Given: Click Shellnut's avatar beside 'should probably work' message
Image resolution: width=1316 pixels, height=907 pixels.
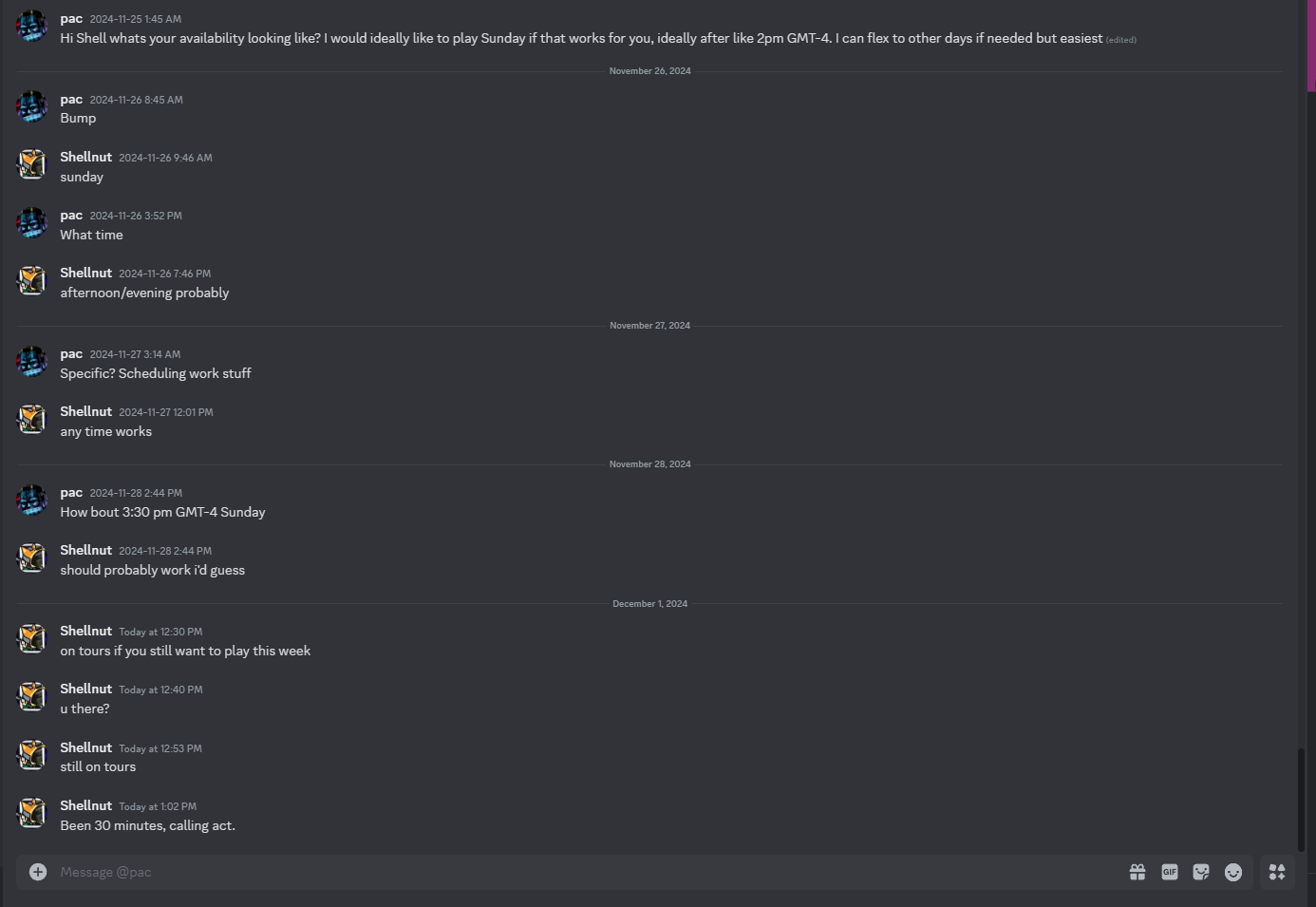Looking at the screenshot, I should 32,558.
